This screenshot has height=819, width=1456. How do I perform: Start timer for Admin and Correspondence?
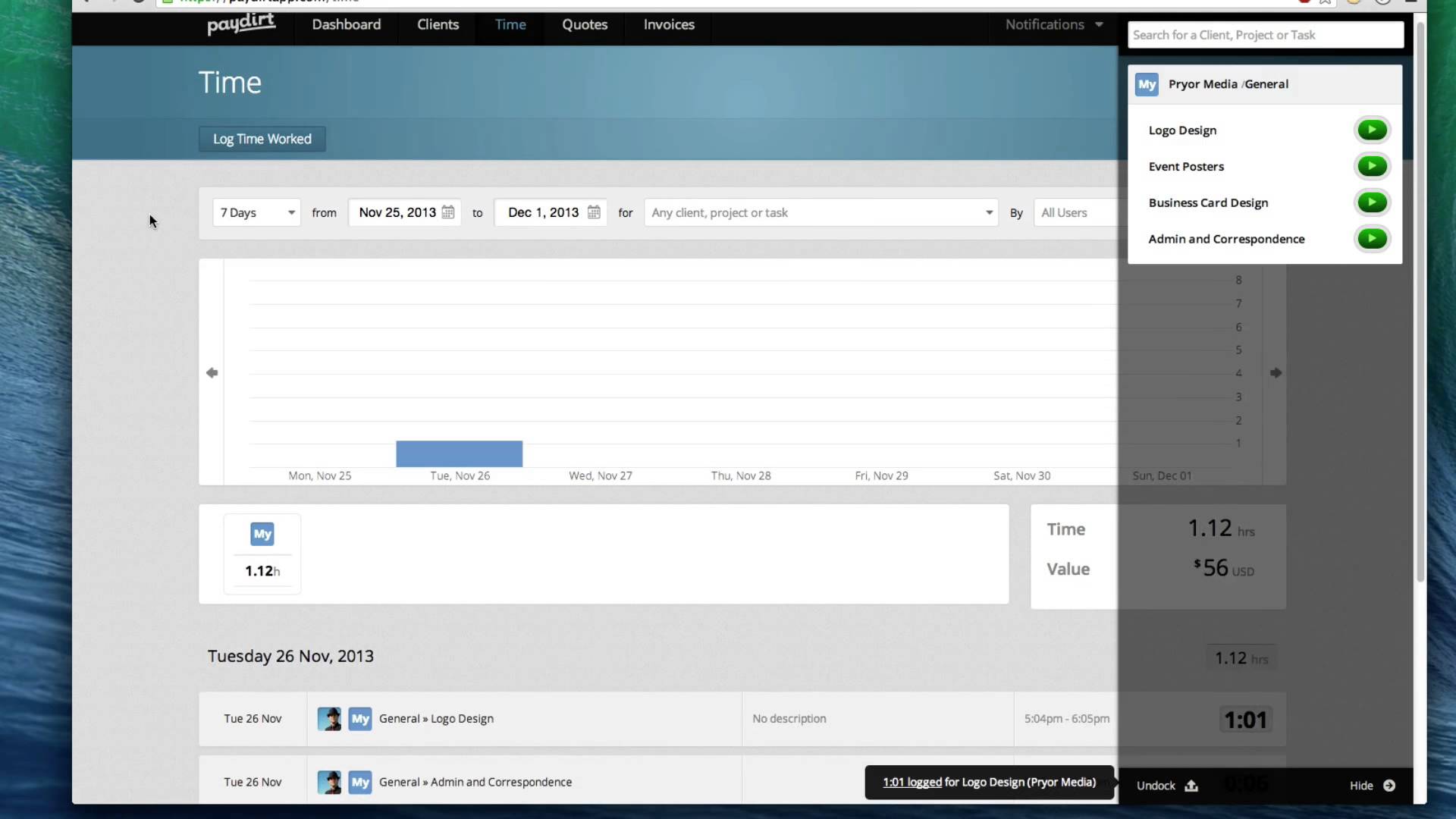pos(1372,239)
